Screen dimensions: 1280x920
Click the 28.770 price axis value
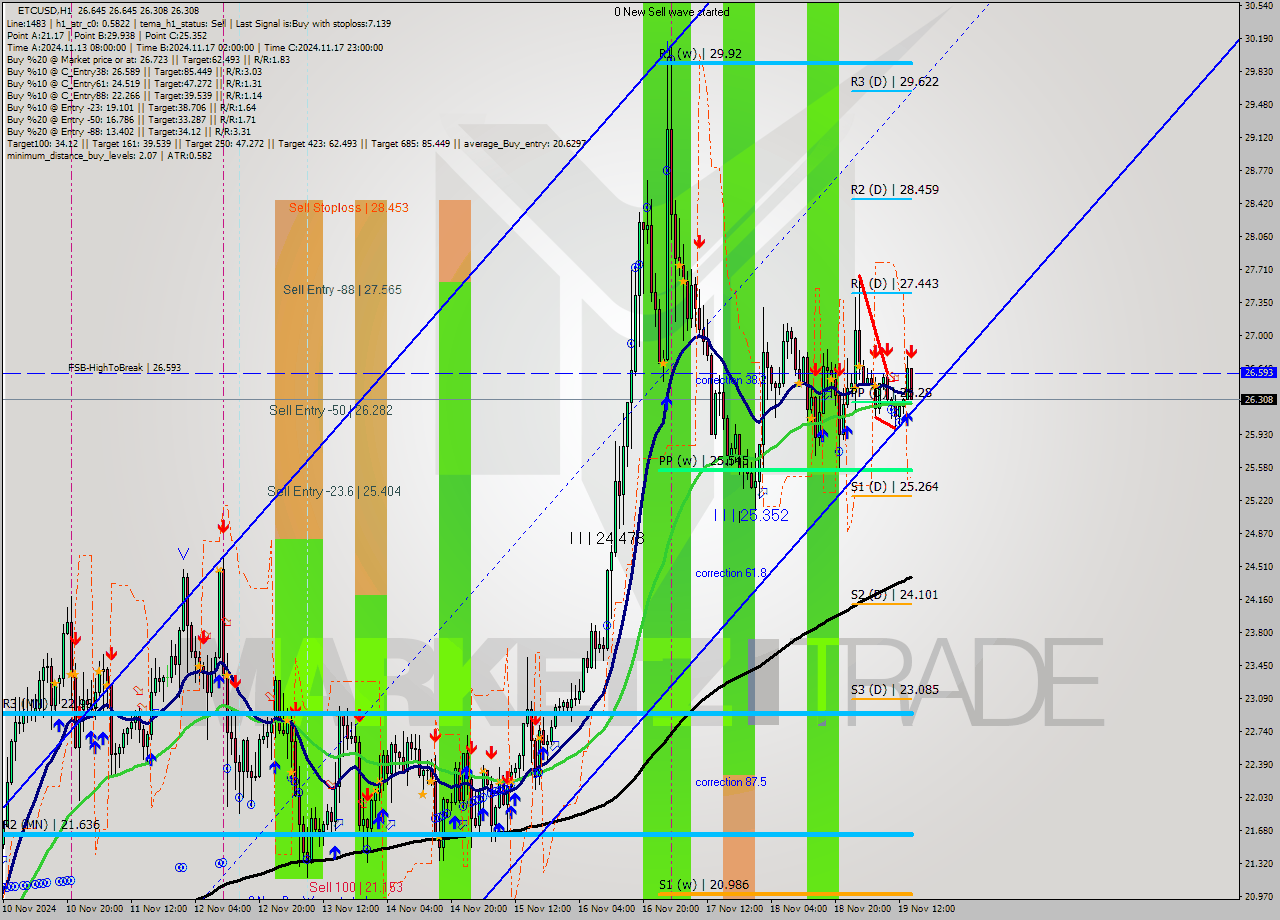(1258, 171)
